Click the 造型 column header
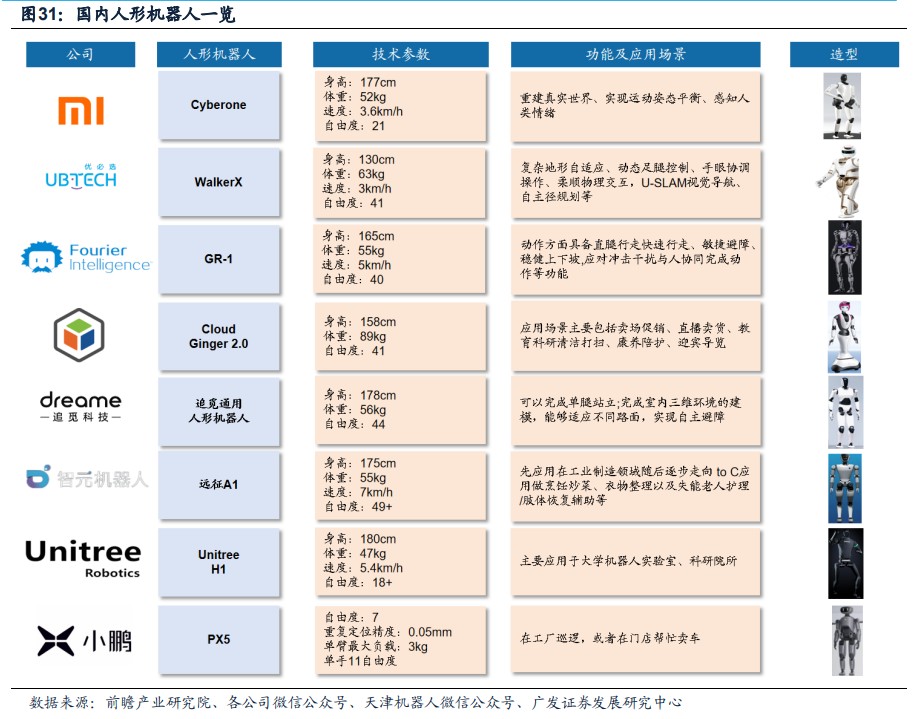 (x=843, y=55)
